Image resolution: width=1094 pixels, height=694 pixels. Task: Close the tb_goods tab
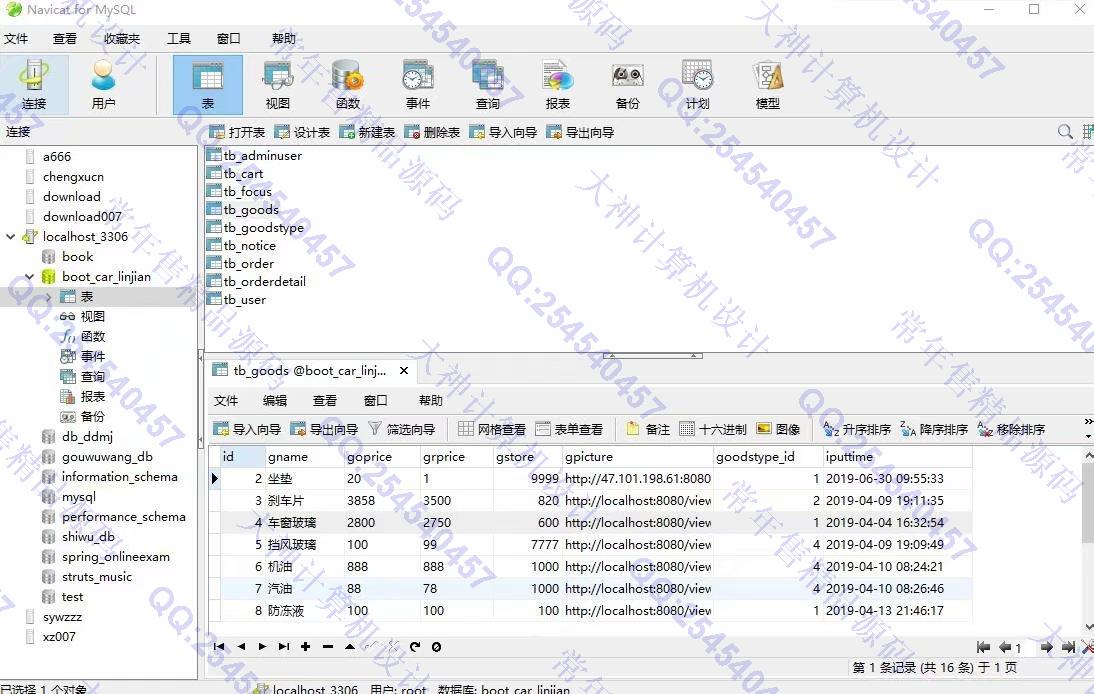pyautogui.click(x=404, y=371)
